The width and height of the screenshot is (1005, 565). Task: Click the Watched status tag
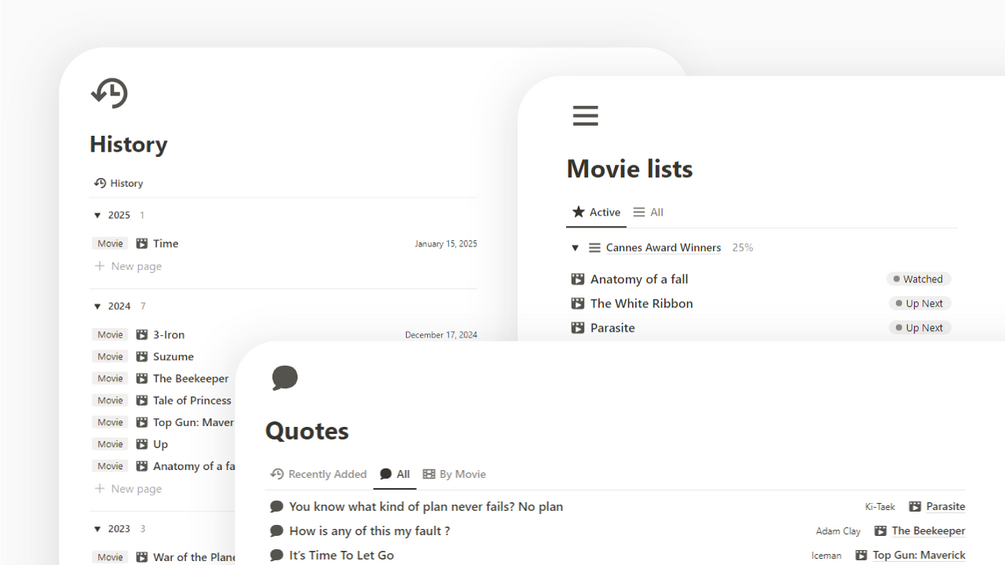click(918, 279)
